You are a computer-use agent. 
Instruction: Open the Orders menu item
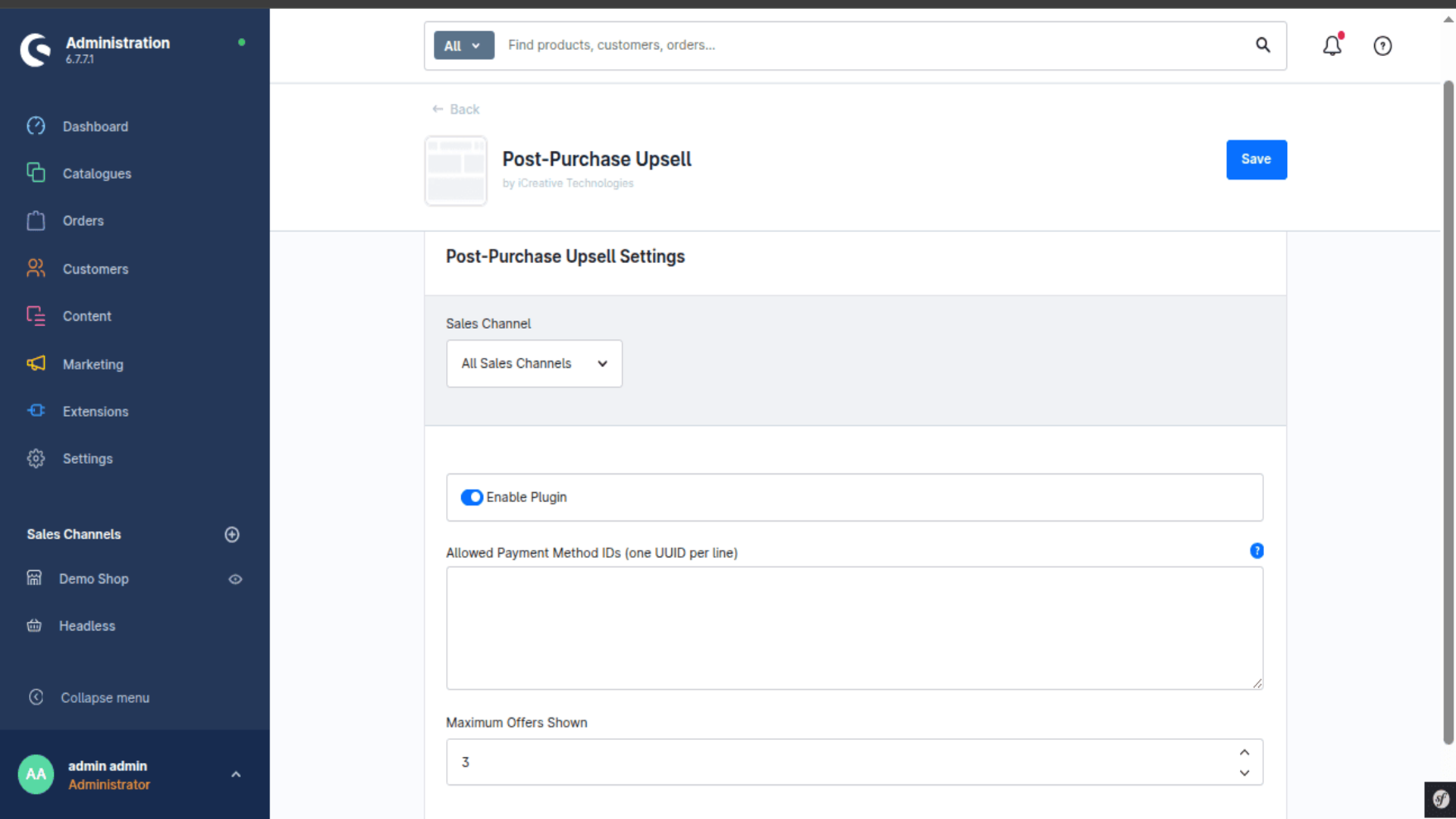[83, 221]
